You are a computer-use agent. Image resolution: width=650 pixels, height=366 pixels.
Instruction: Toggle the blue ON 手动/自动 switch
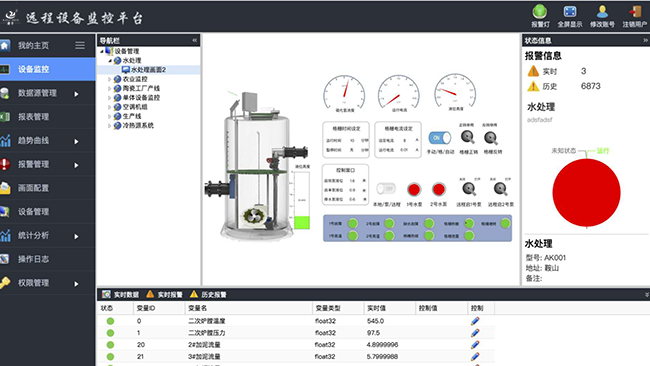[439, 138]
